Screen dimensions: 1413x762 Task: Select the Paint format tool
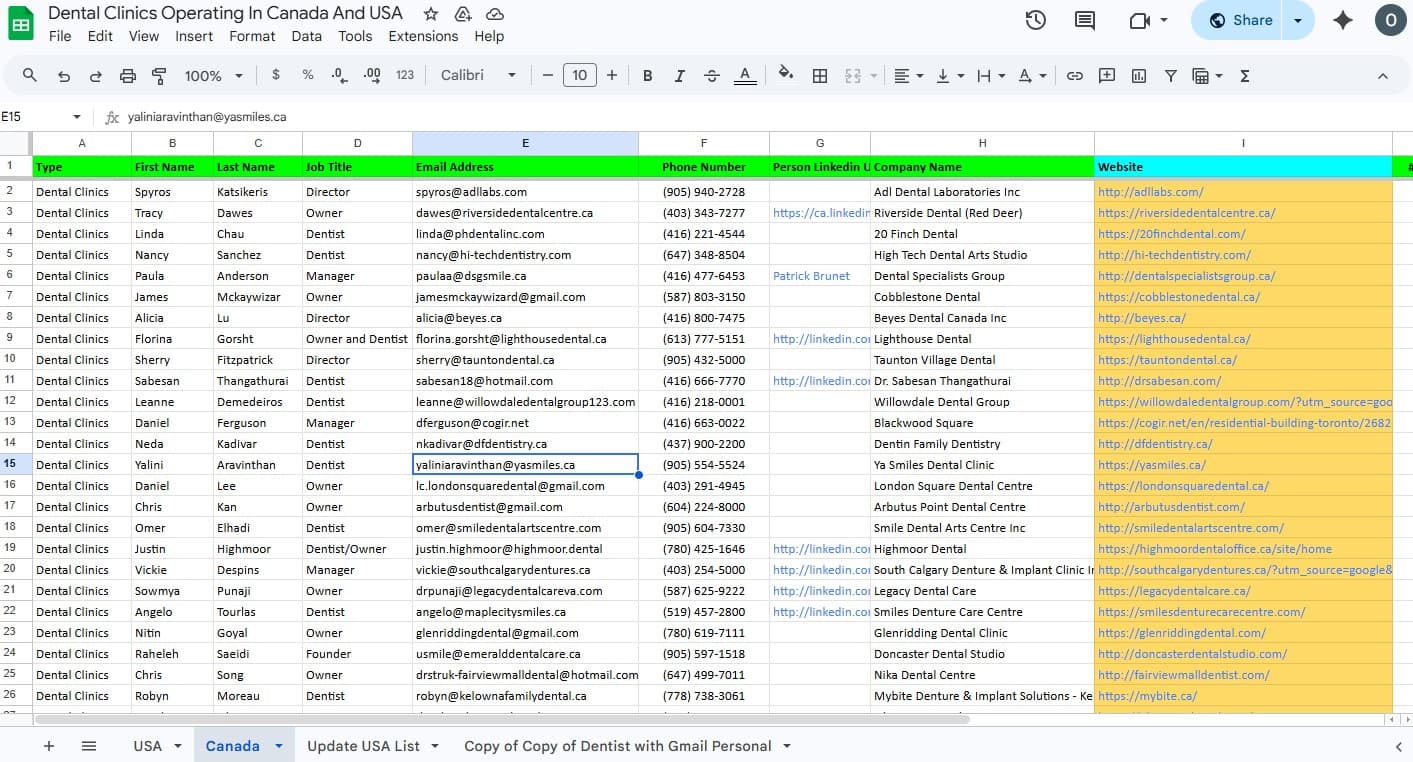(159, 76)
